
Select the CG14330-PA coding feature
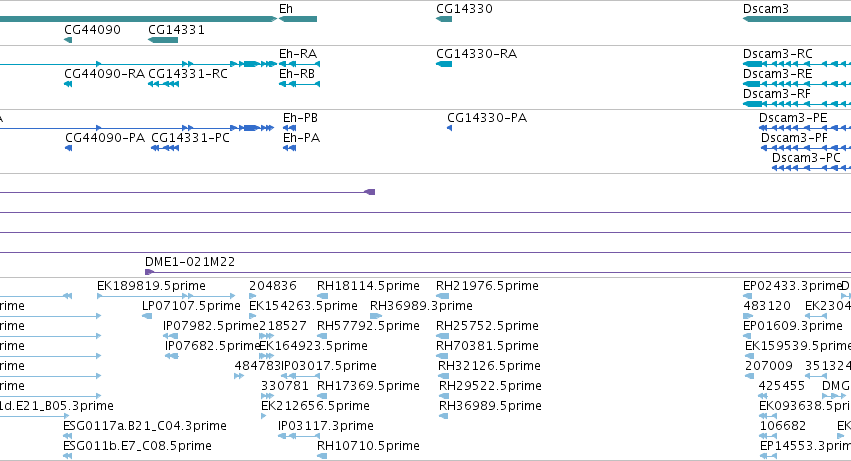tap(449, 128)
